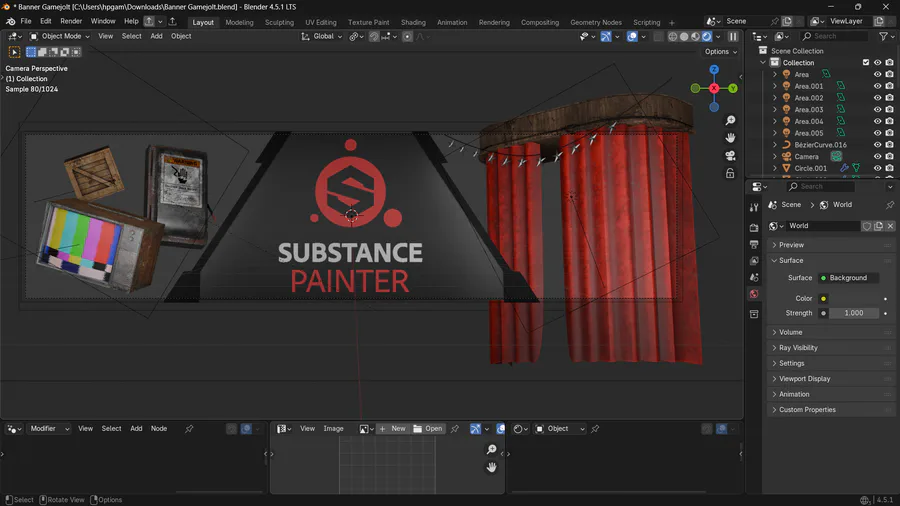The height and width of the screenshot is (506, 900).
Task: Open the Global transform orientation dropdown
Action: click(x=321, y=36)
